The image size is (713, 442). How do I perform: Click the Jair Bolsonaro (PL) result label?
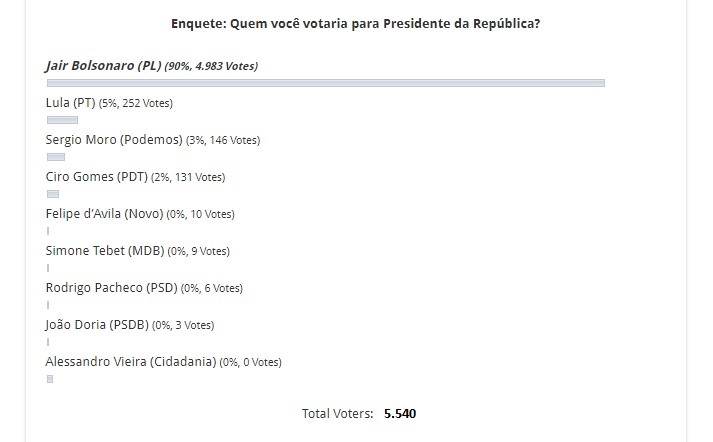(104, 66)
